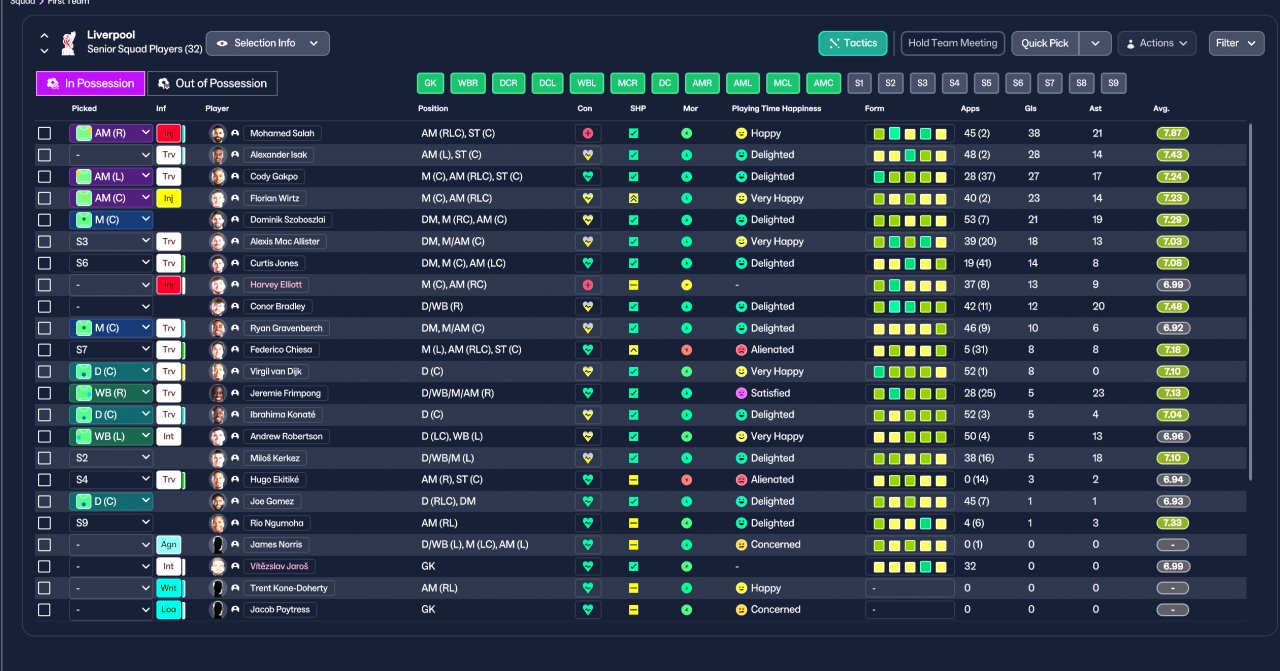The height and width of the screenshot is (671, 1280).
Task: Click the GK position filter chip
Action: pyautogui.click(x=430, y=83)
